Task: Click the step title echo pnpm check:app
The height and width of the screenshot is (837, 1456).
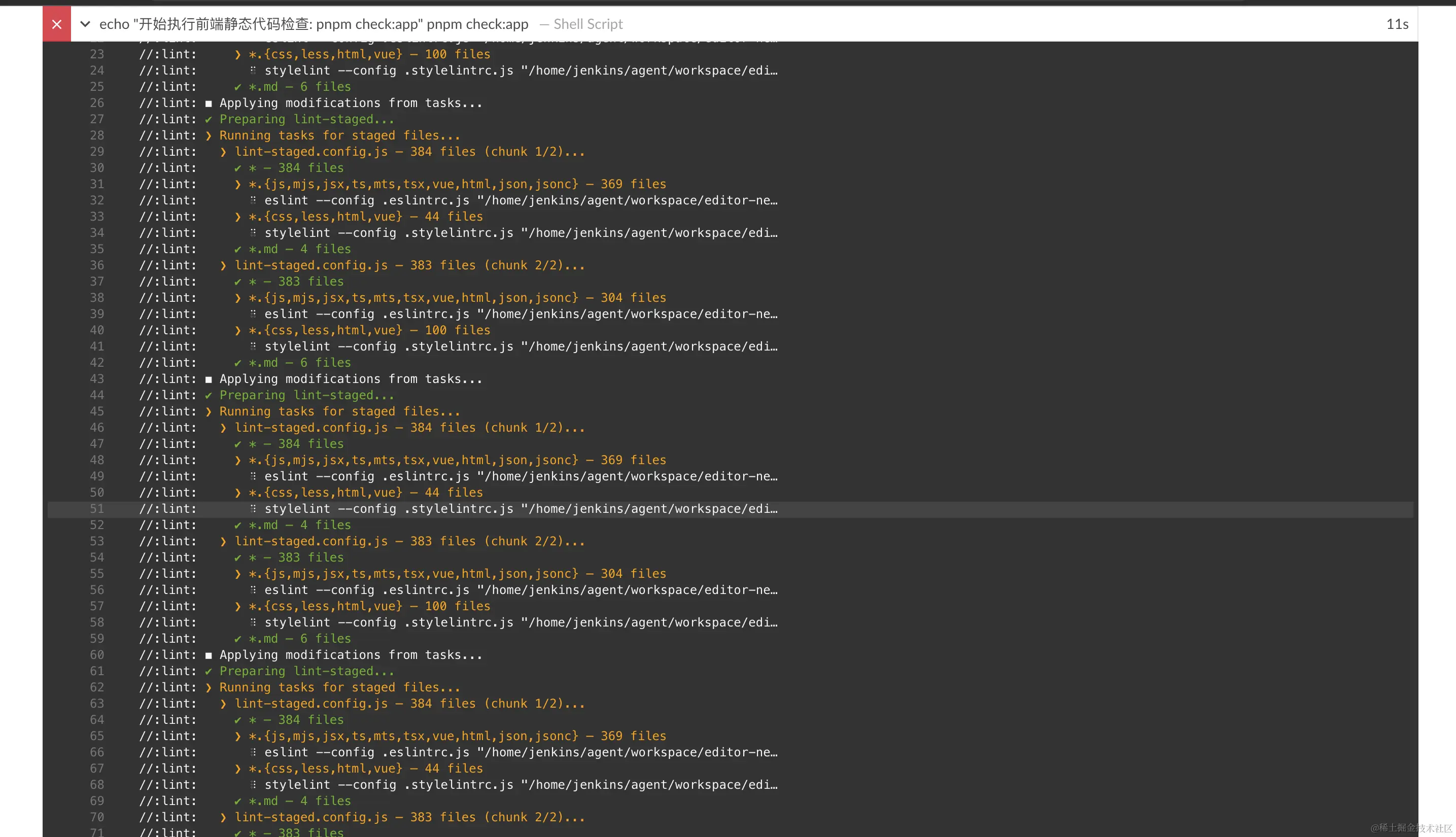Action: coord(314,24)
